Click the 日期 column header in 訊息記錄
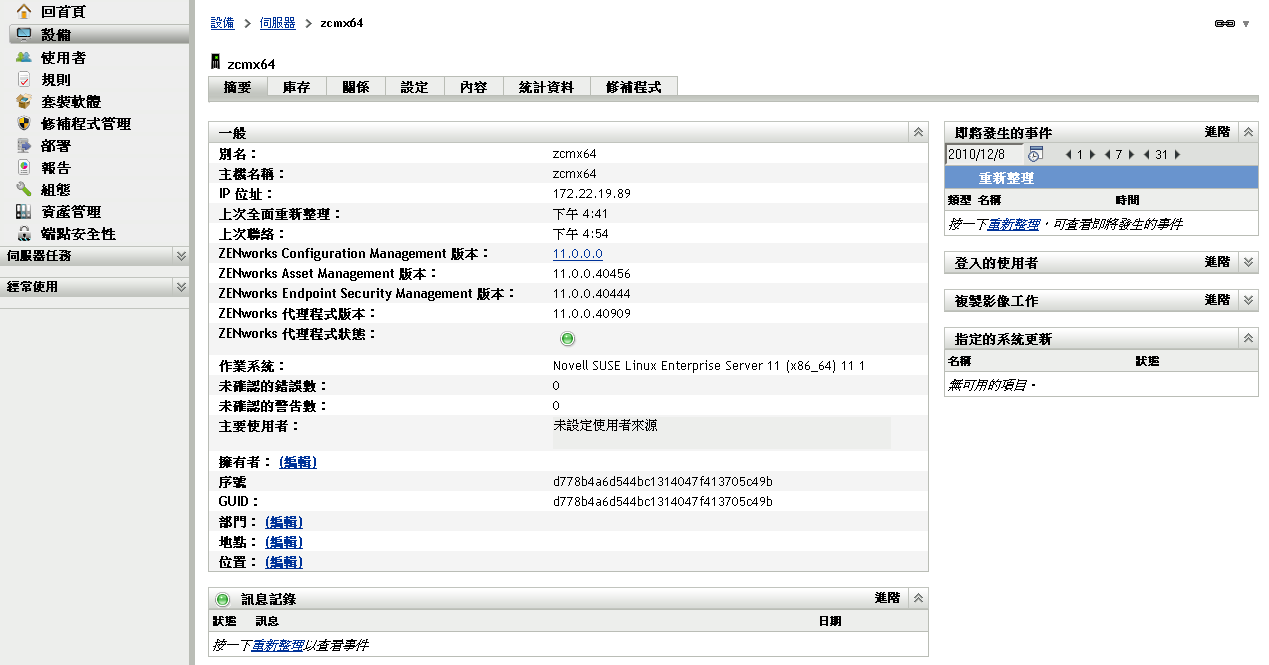 coord(830,621)
